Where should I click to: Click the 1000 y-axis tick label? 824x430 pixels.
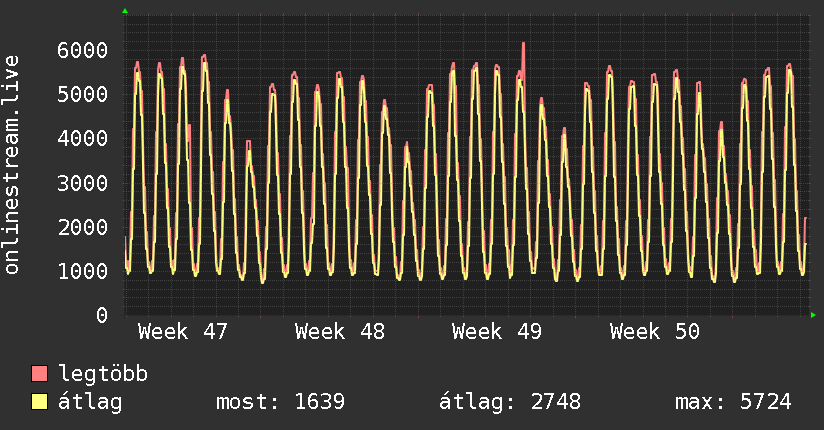tap(83, 271)
